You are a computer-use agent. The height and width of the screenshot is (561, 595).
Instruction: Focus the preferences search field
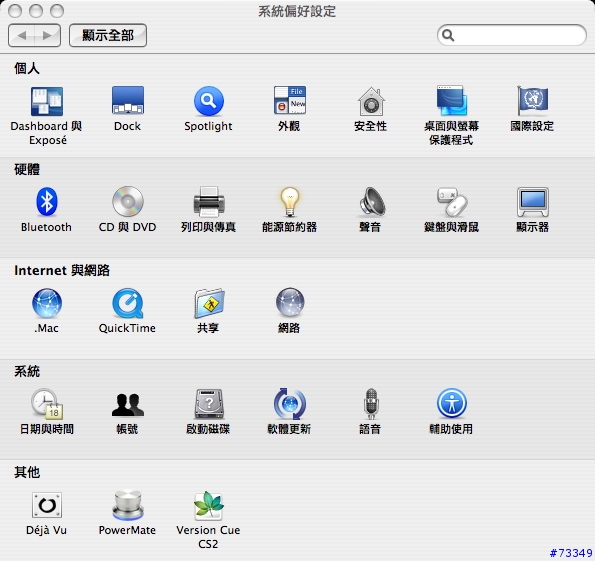point(512,35)
